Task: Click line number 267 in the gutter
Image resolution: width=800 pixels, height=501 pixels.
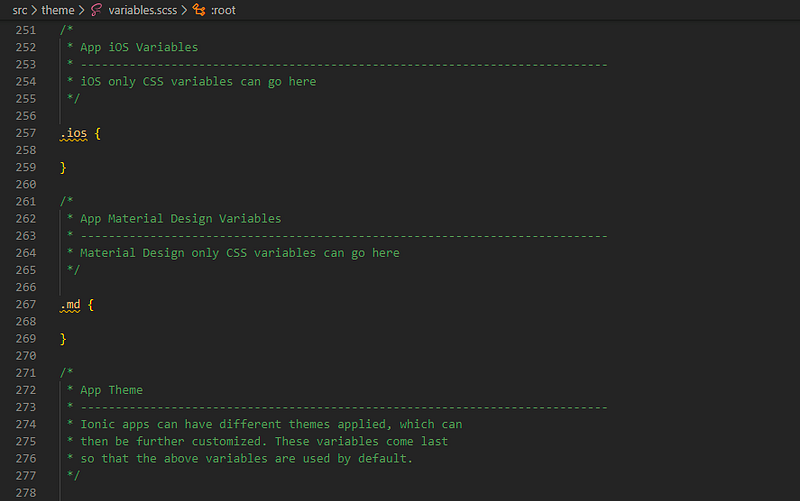Action: coord(26,305)
